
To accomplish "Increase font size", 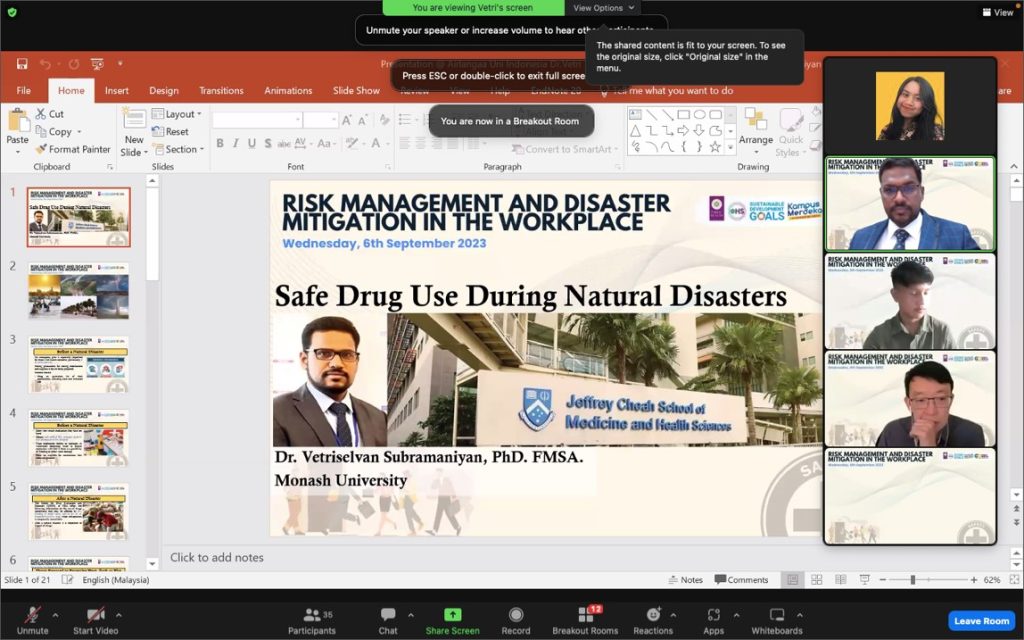I will click(347, 120).
